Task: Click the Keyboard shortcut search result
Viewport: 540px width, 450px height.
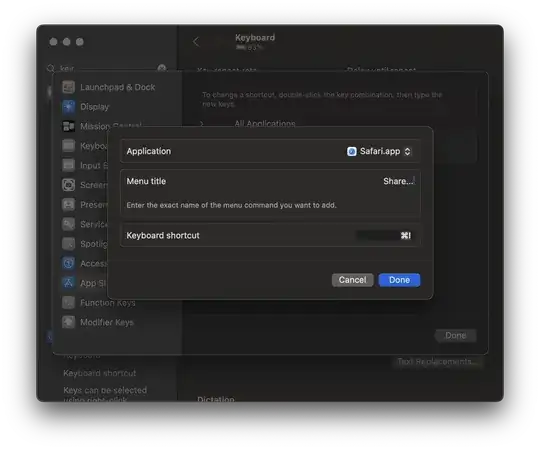Action: coord(100,373)
